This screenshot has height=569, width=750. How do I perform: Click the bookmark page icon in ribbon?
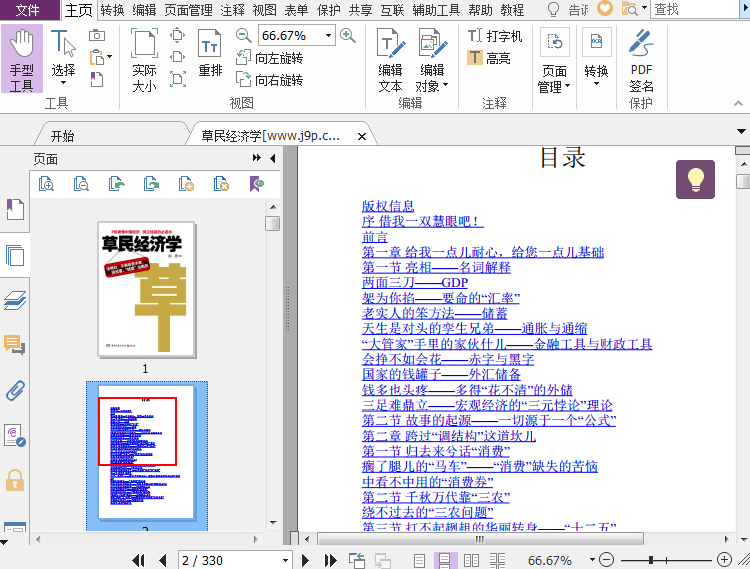tap(97, 79)
